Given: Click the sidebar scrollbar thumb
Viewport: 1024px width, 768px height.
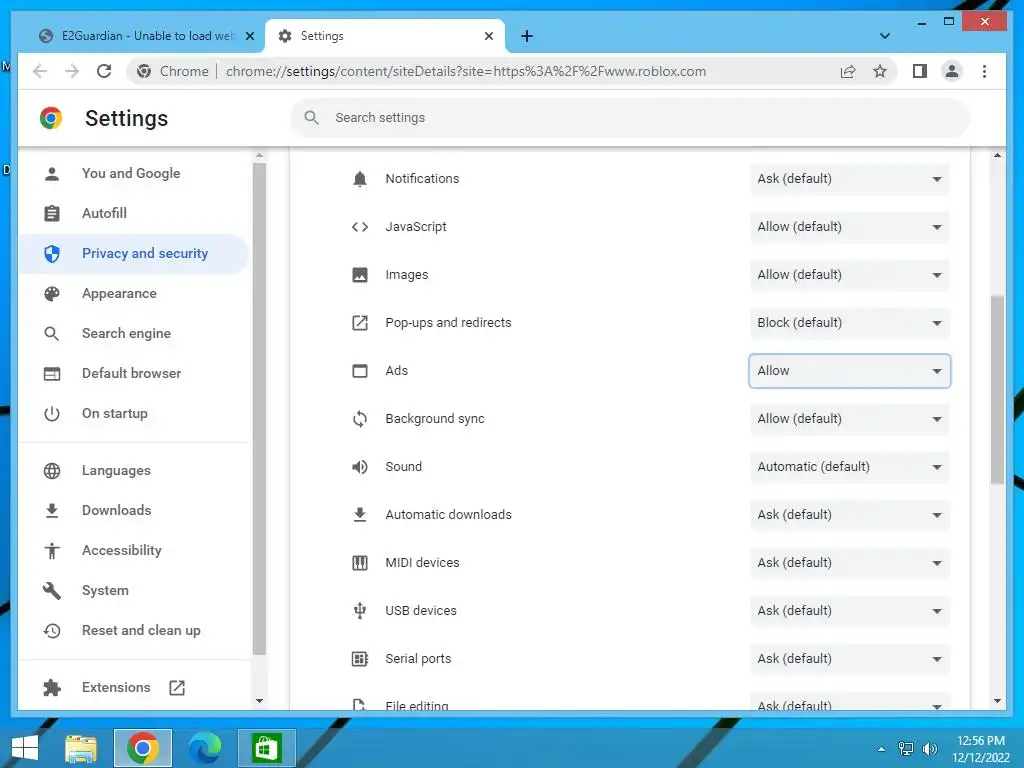Looking at the screenshot, I should coord(259,409).
